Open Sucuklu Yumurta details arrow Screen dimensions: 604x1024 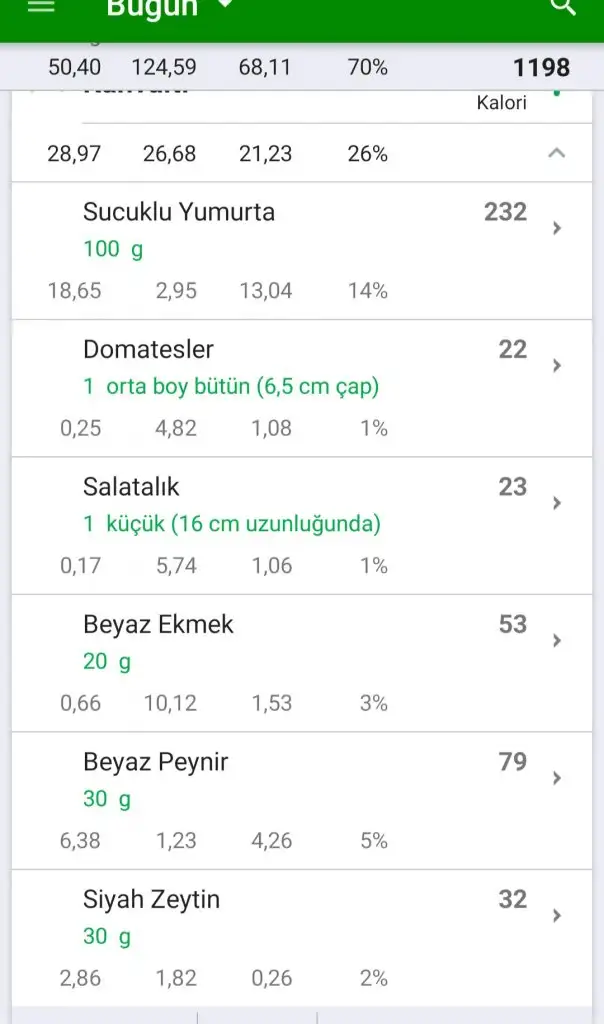coord(557,228)
